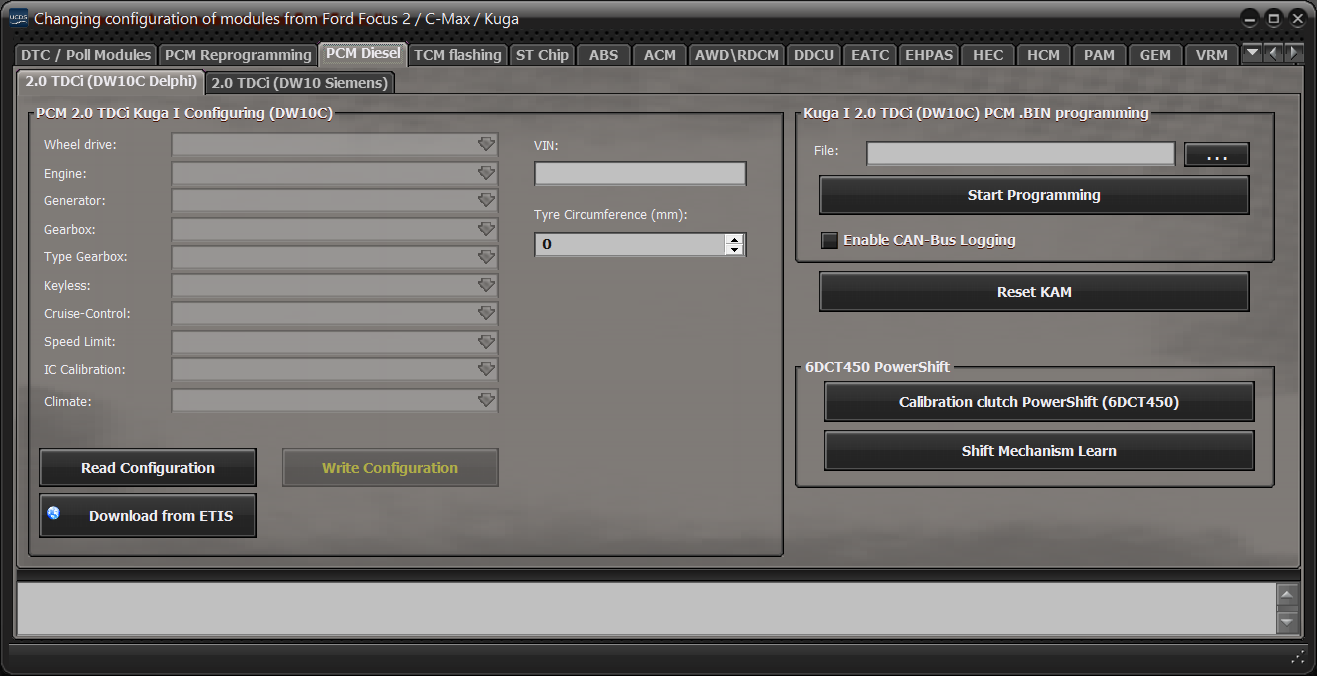The height and width of the screenshot is (676, 1317).
Task: Click the log area scroll-down arrow
Action: tap(1287, 621)
